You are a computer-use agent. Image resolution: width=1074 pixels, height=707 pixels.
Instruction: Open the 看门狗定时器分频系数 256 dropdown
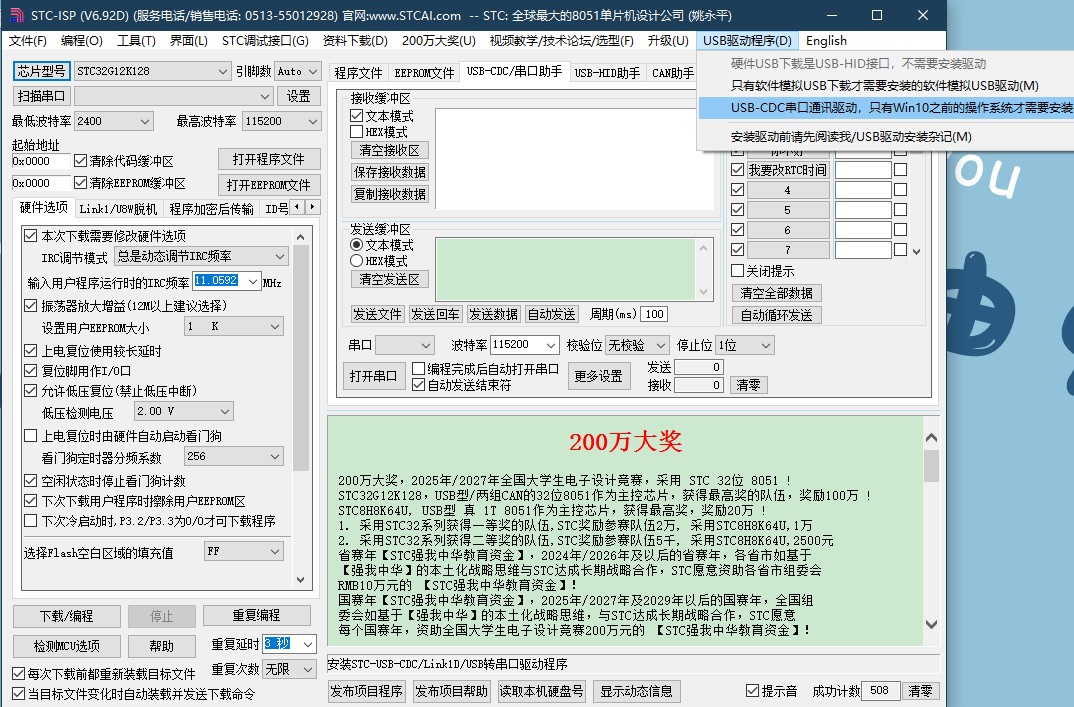(275, 456)
